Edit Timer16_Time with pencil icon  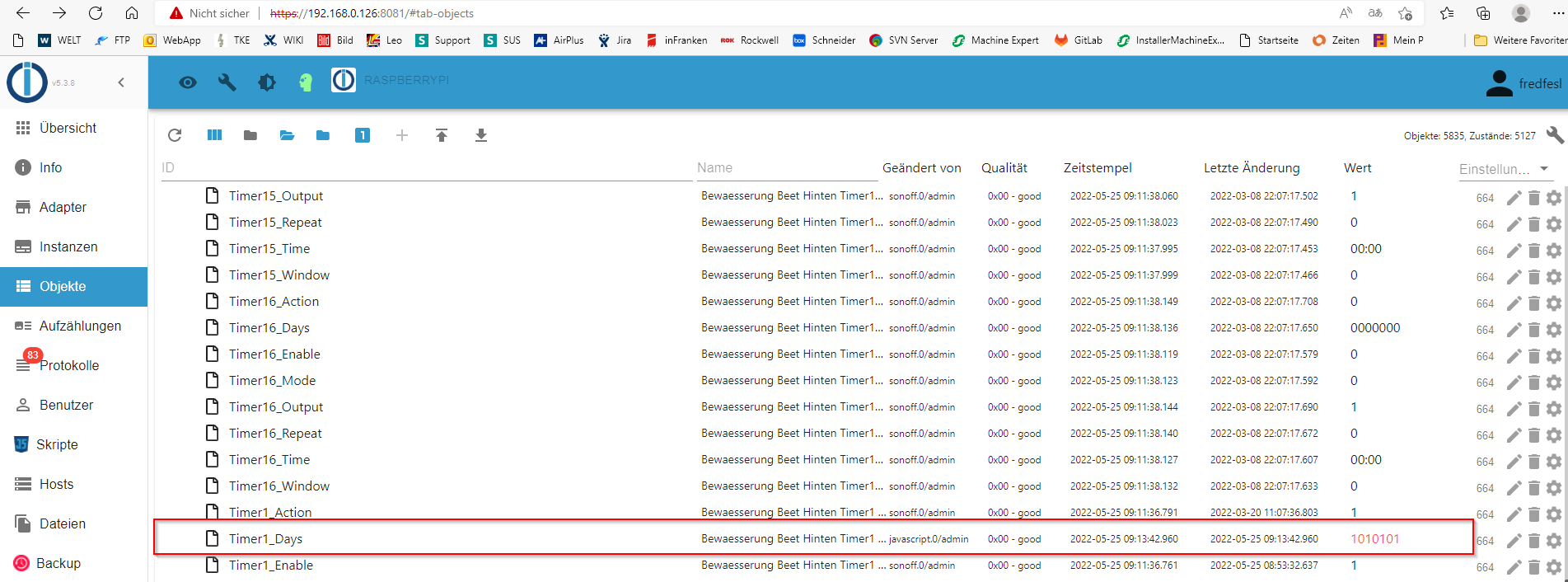coord(1514,462)
